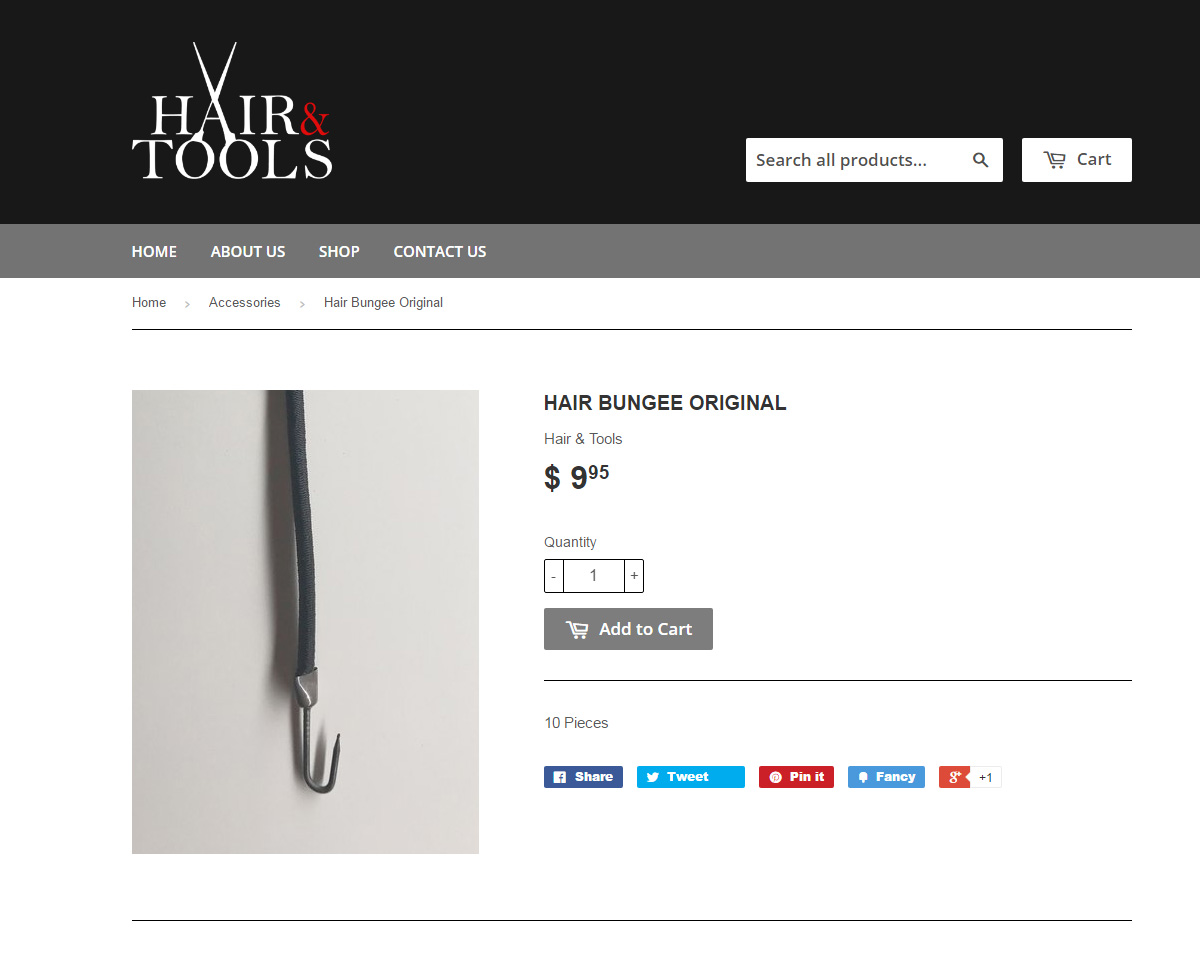The image size is (1200, 954).
Task: Click the hair bungee product image
Action: pos(305,622)
